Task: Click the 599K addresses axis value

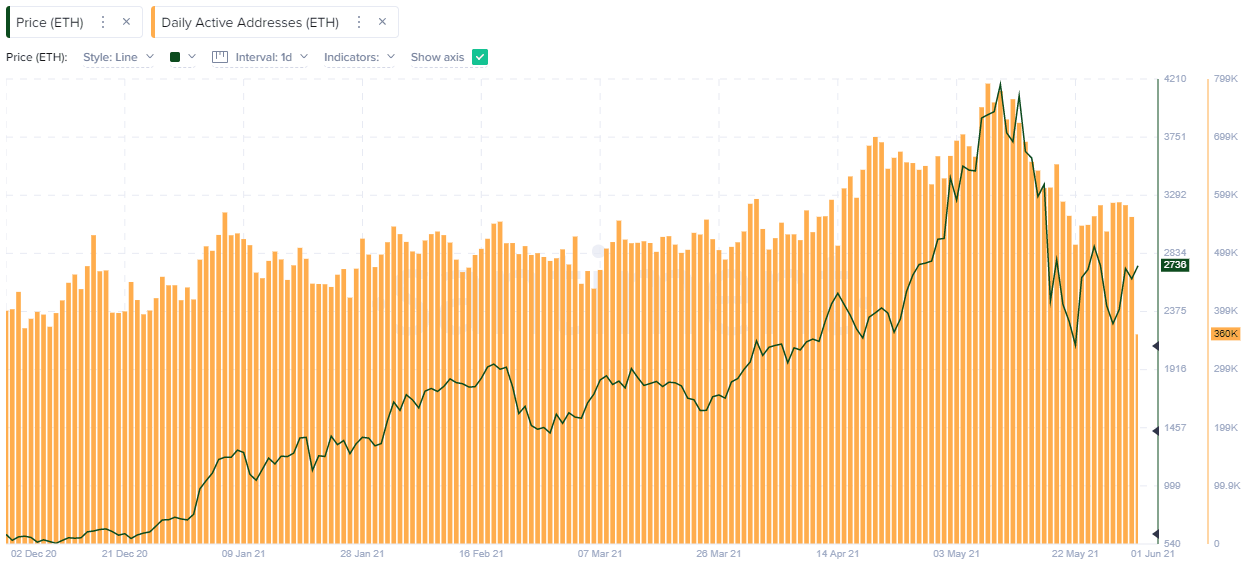Action: [x=1226, y=194]
